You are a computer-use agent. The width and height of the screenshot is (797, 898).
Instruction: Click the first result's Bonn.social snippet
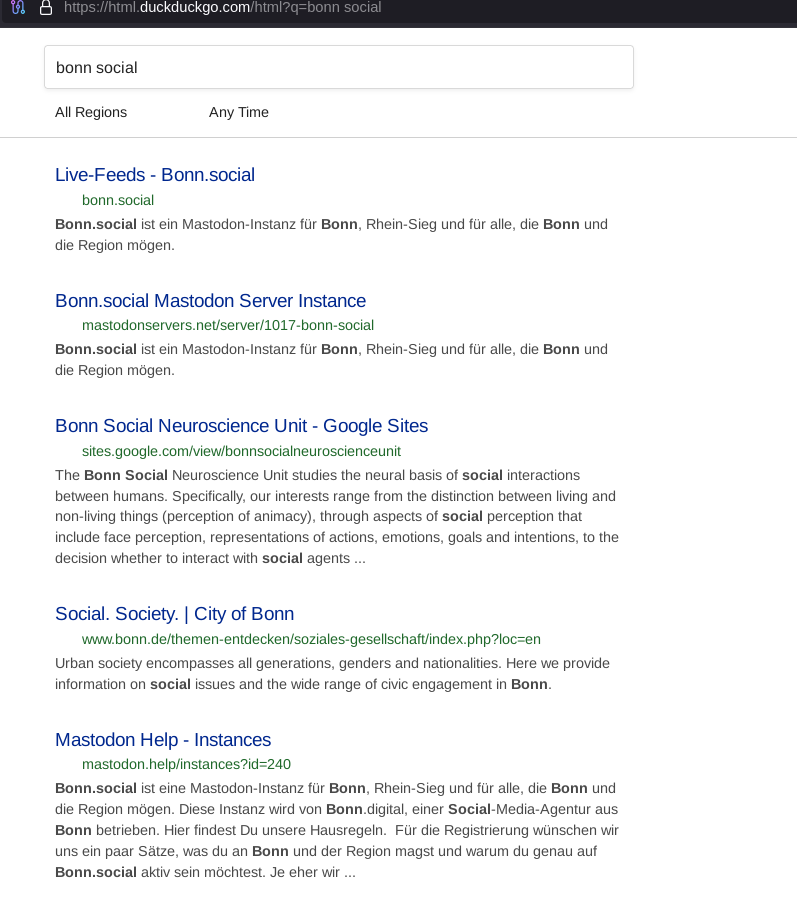(x=331, y=234)
